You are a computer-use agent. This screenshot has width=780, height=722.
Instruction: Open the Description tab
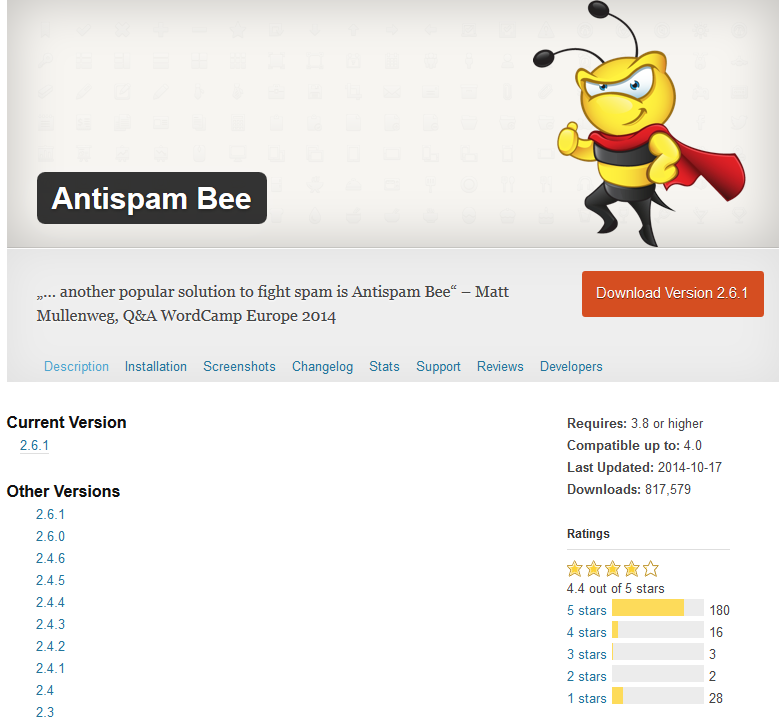point(76,366)
